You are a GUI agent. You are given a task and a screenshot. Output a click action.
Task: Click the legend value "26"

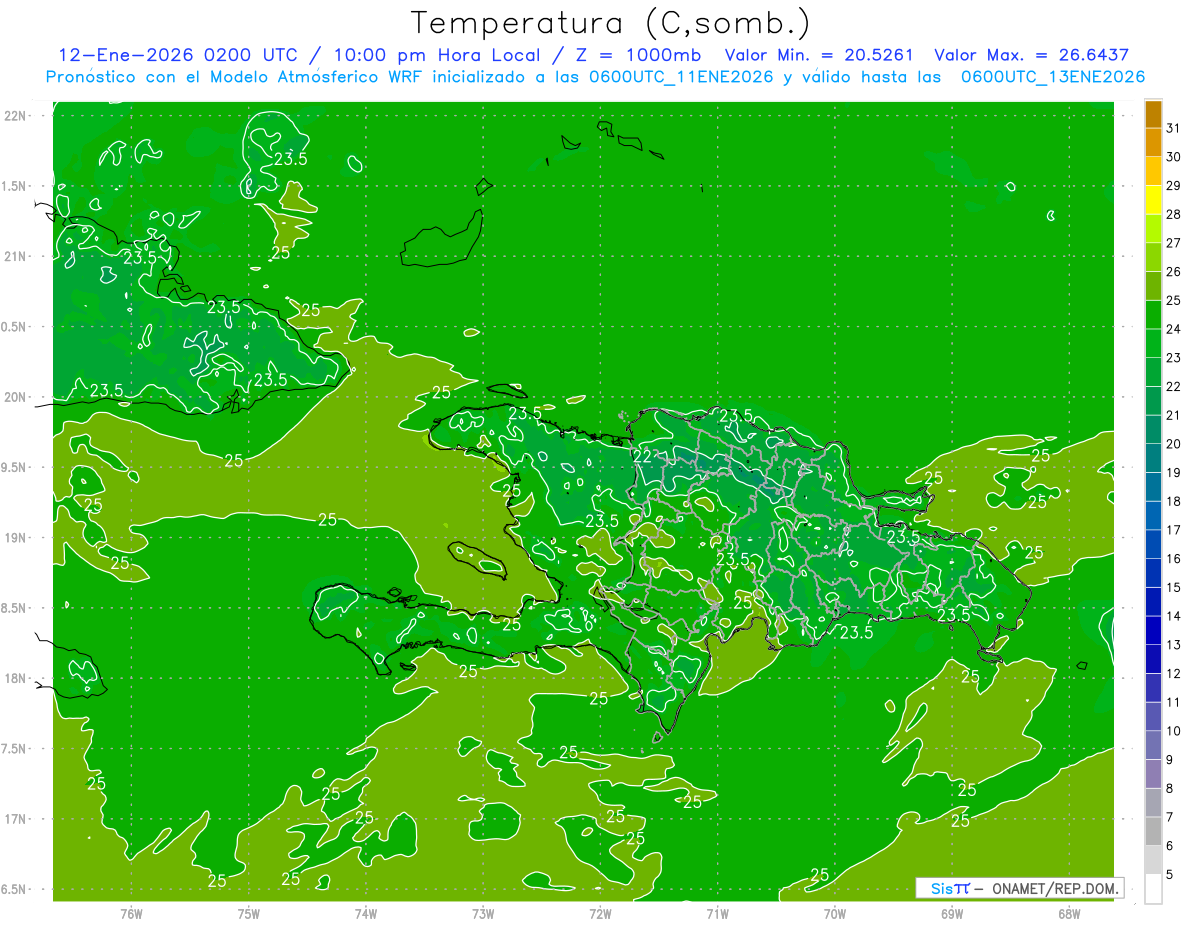1174,271
